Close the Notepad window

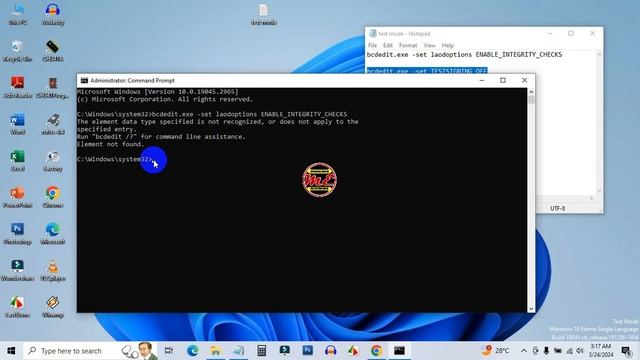(x=592, y=33)
